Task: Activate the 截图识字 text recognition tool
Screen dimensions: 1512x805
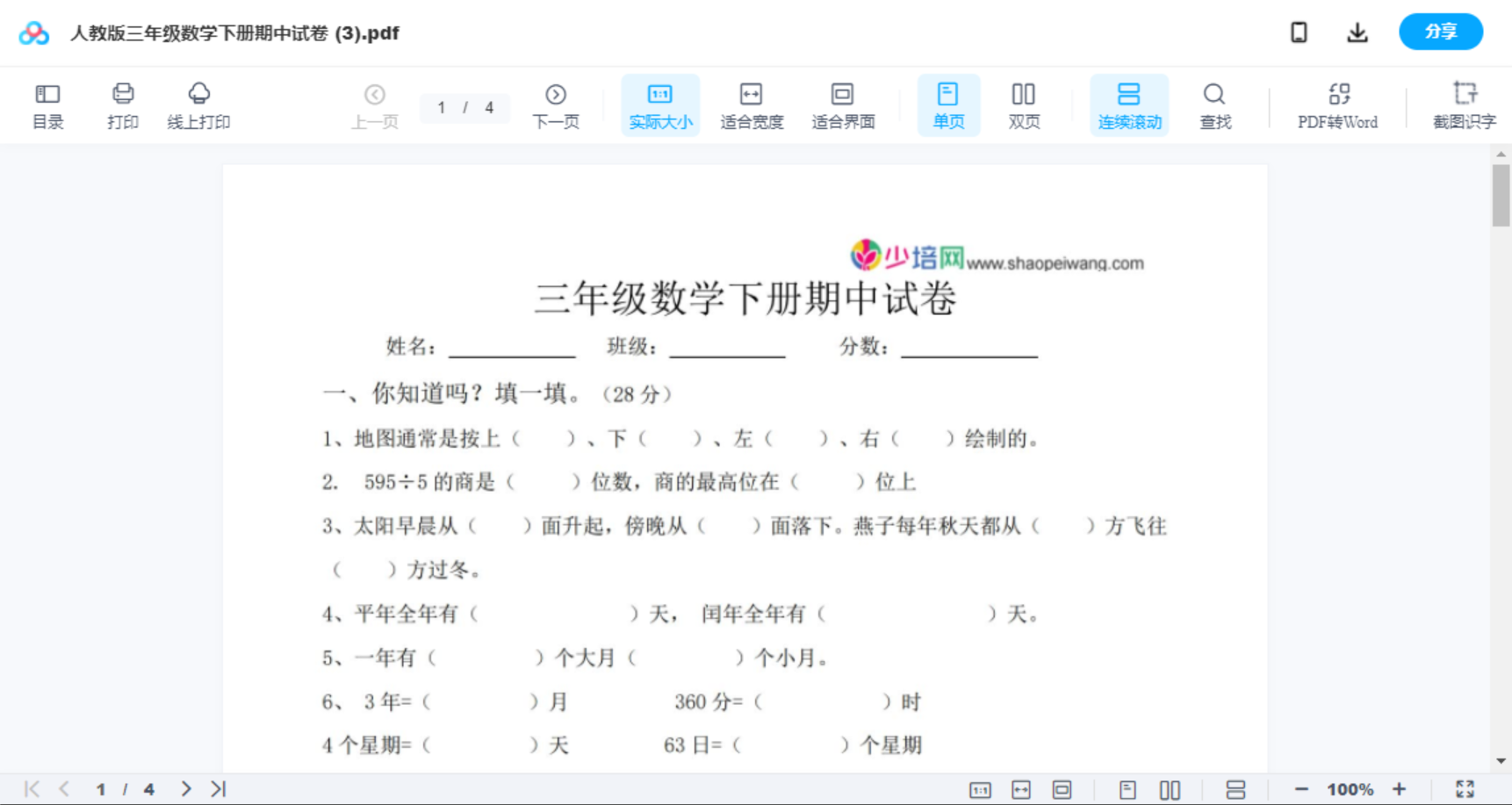Action: point(1465,104)
